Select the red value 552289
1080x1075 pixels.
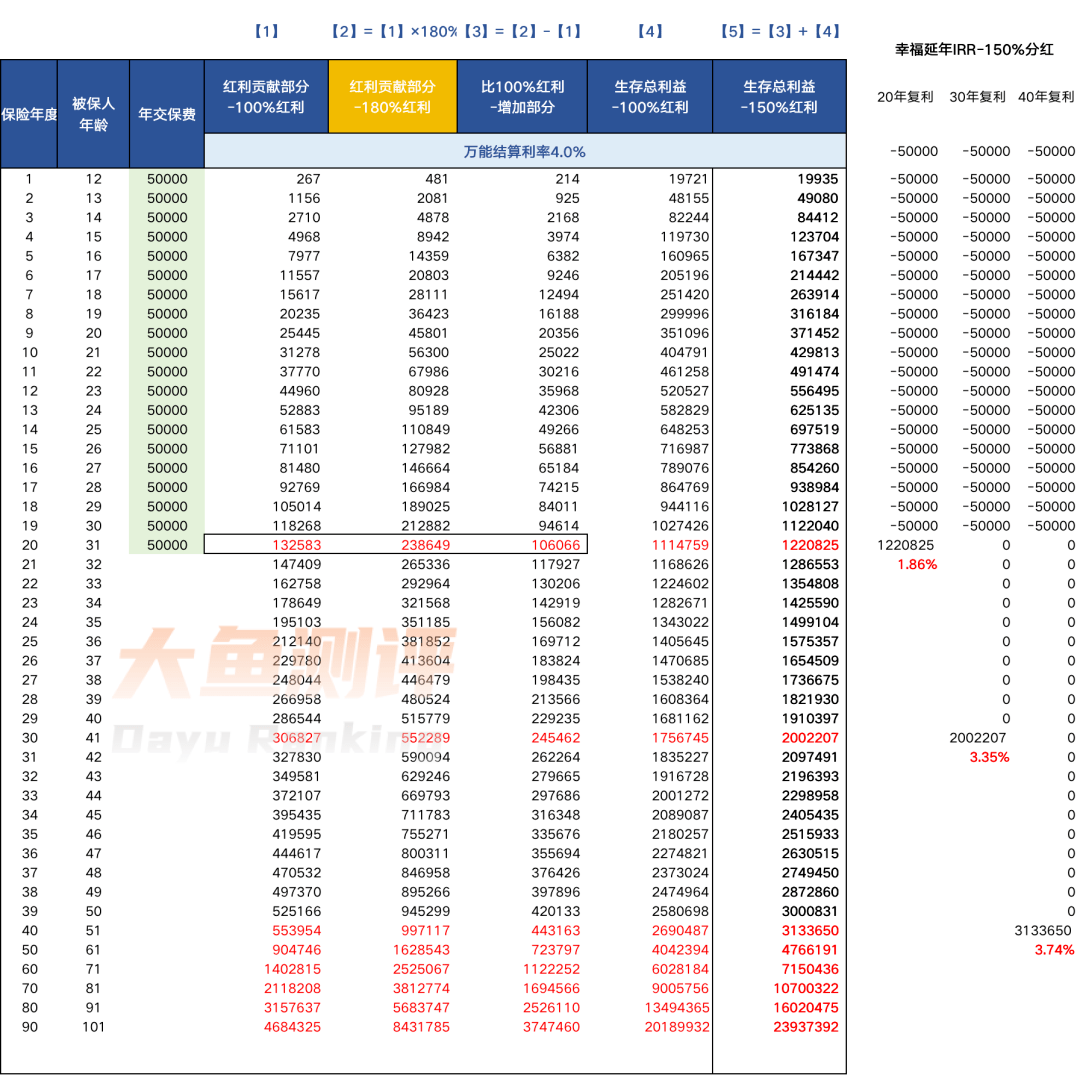pyautogui.click(x=425, y=738)
